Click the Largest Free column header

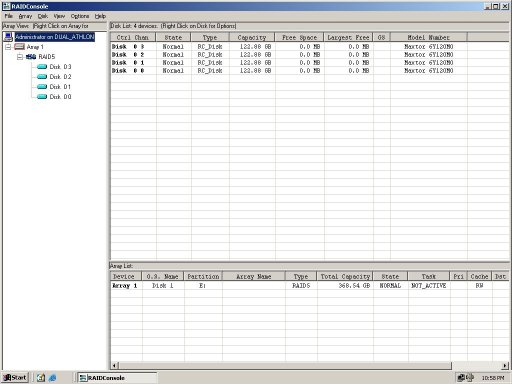tap(348, 37)
